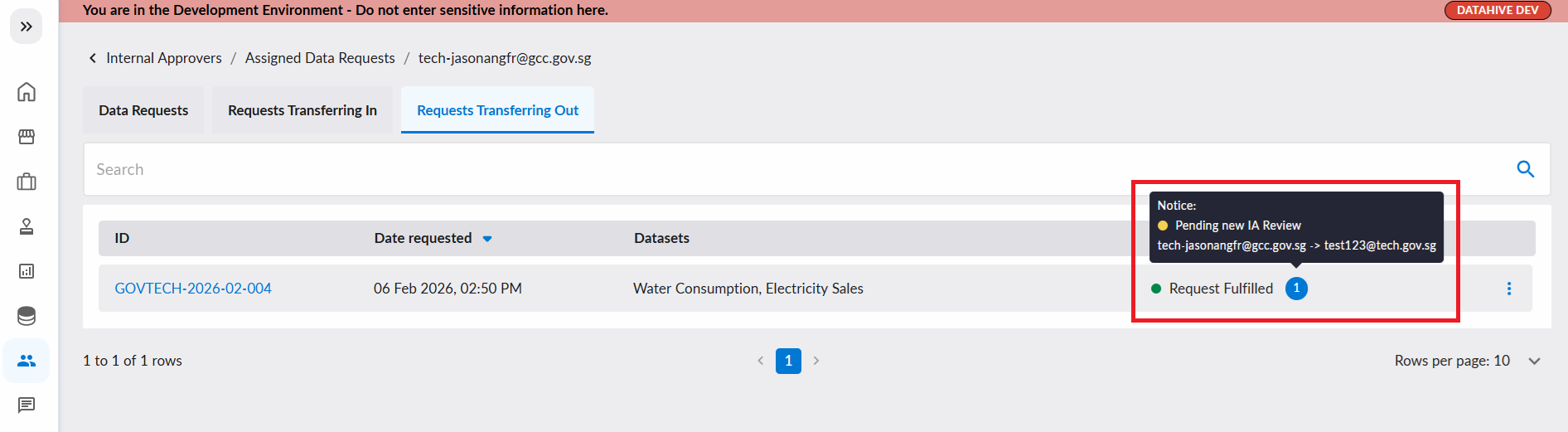Open three-dot menu for GOVTECH-2026-02-004
The width and height of the screenshot is (1568, 432).
(x=1508, y=289)
